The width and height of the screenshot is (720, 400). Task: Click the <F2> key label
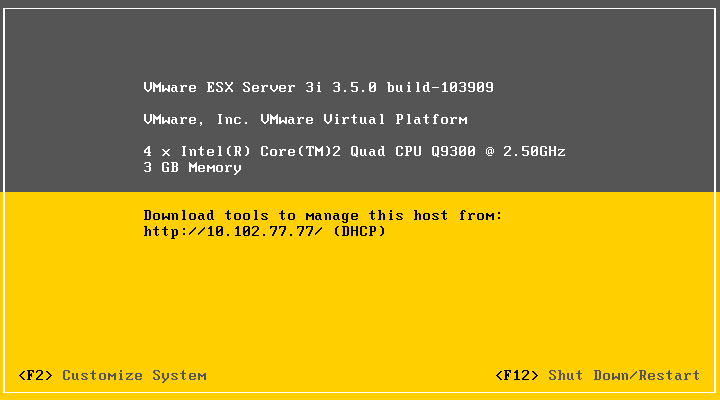(35, 376)
